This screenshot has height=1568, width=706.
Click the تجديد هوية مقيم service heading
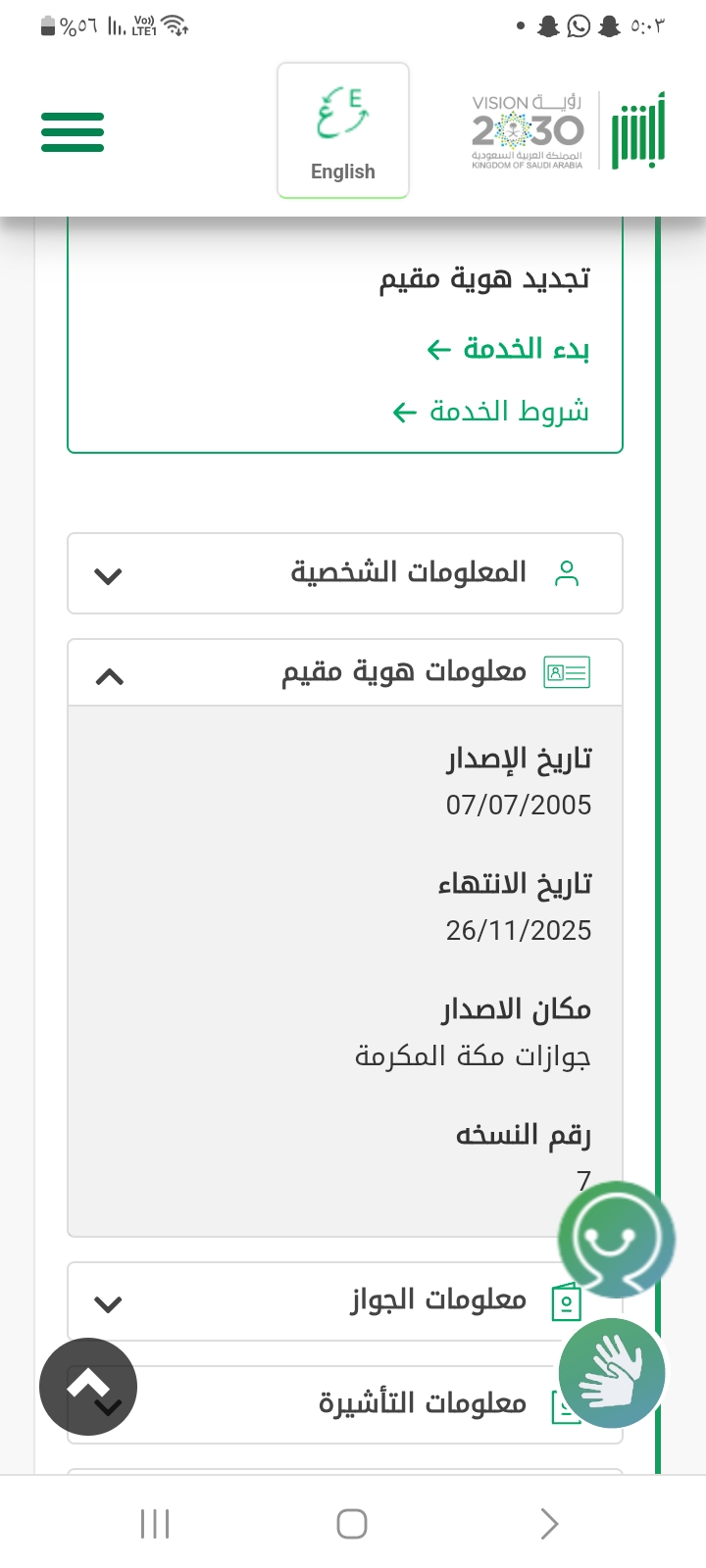coord(485,279)
